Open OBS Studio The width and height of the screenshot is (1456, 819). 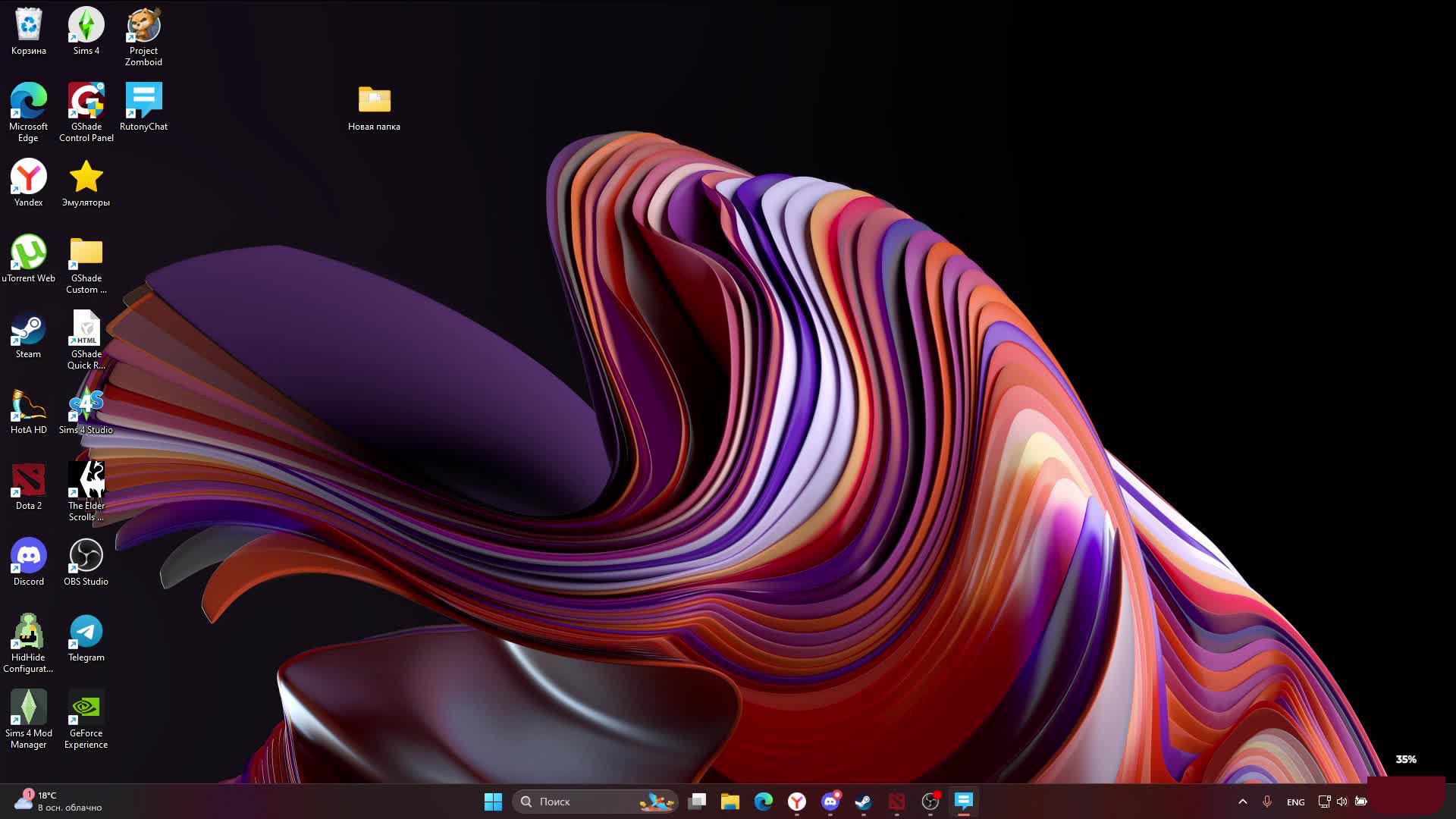coord(86,556)
